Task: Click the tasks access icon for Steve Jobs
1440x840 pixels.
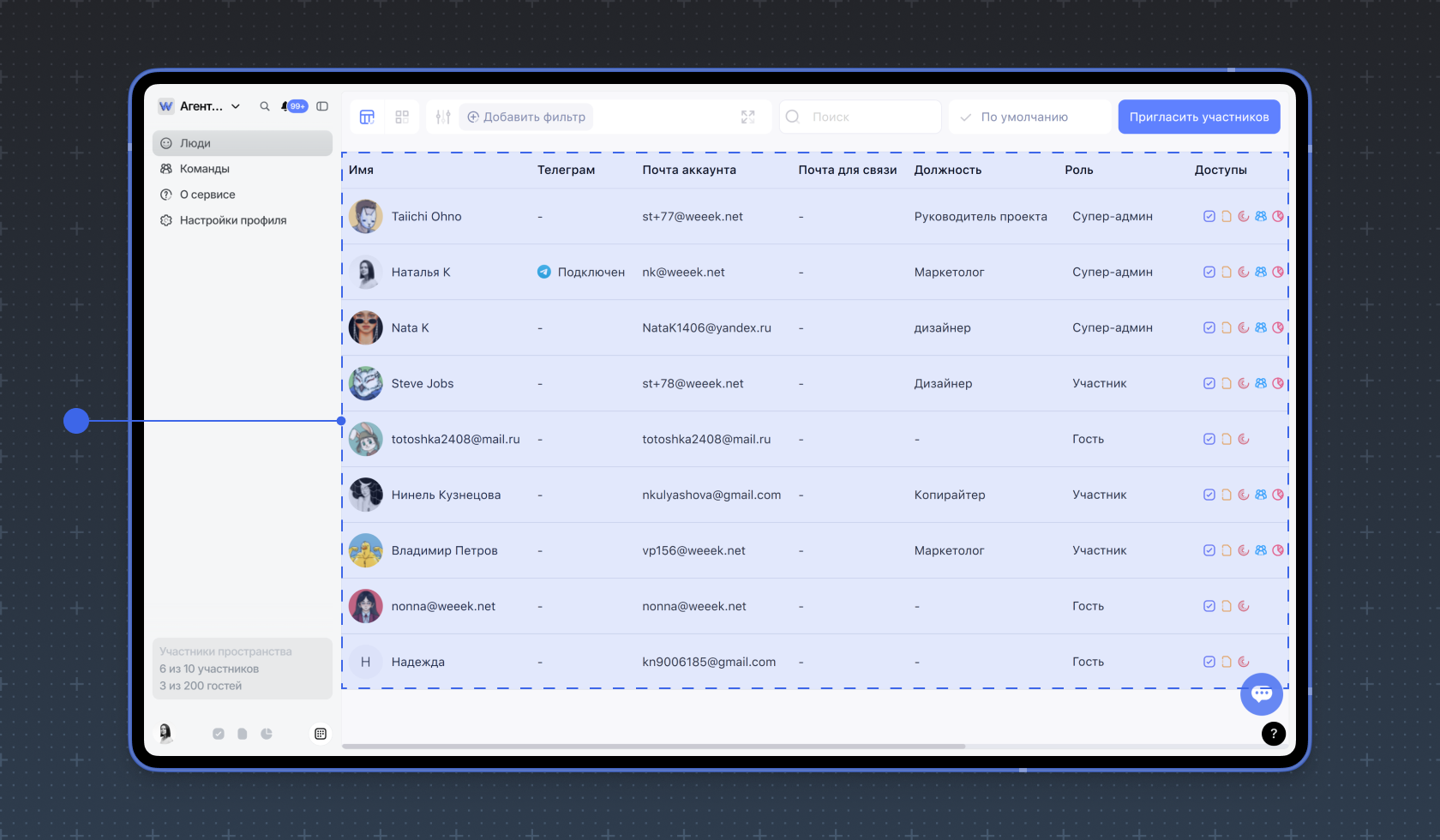Action: pos(1209,384)
